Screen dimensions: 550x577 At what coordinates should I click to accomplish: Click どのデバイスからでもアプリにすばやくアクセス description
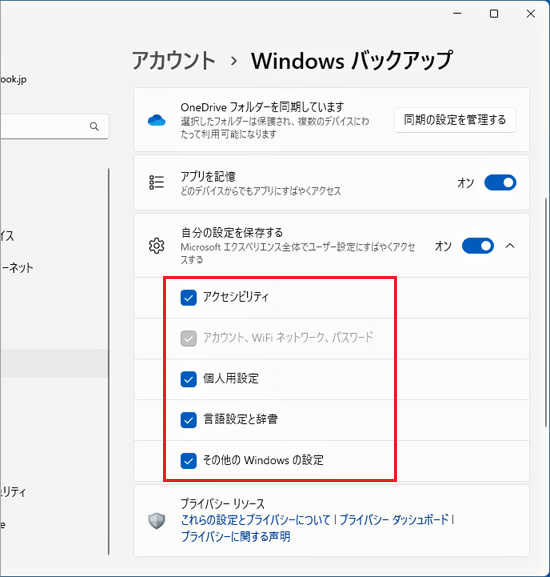pyautogui.click(x=260, y=191)
